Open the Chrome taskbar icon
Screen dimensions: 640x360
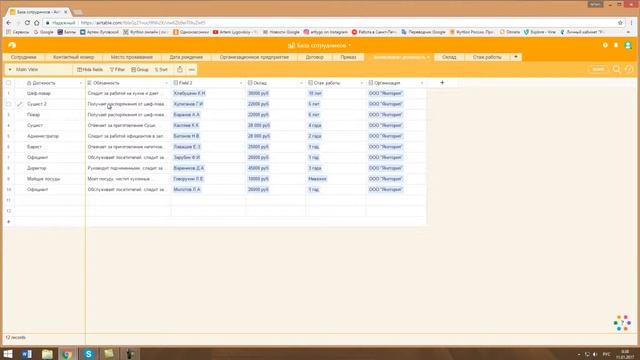[x=68, y=354]
